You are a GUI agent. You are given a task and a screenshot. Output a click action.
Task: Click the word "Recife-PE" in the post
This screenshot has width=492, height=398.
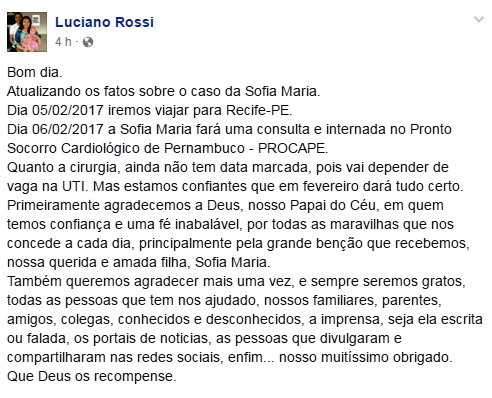pyautogui.click(x=257, y=110)
